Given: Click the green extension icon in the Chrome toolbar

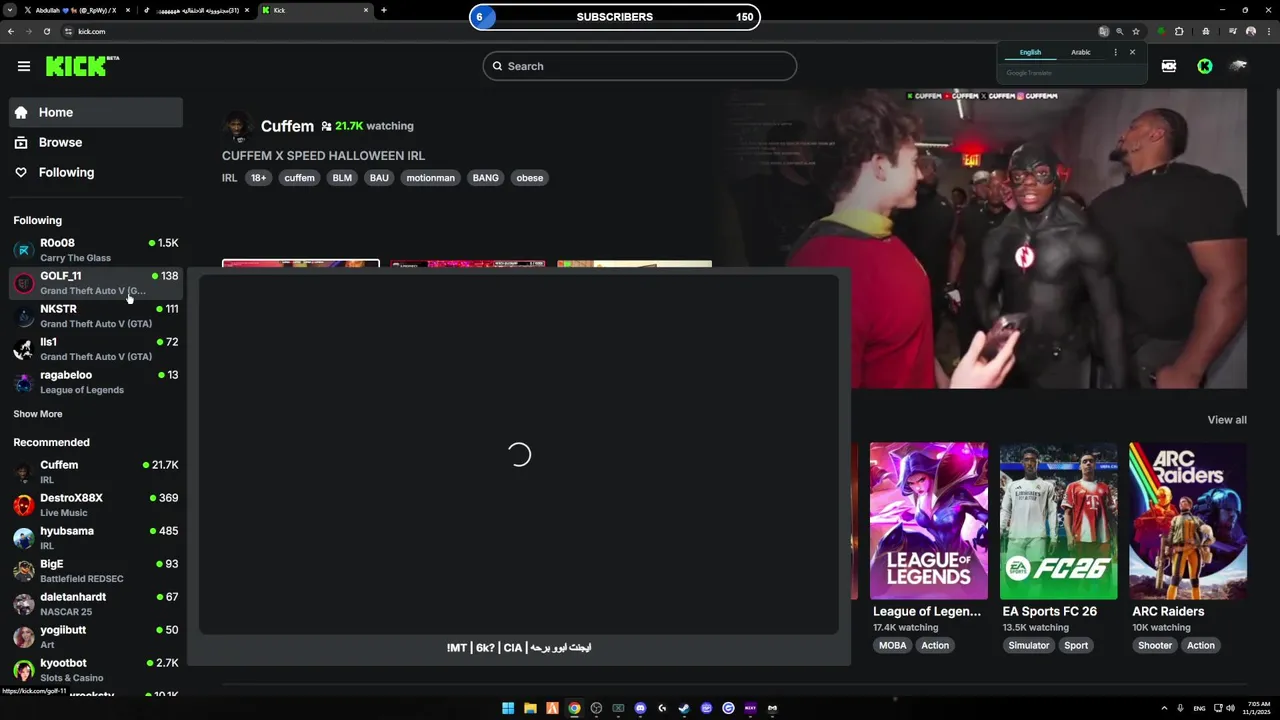Looking at the screenshot, I should pos(1161,31).
